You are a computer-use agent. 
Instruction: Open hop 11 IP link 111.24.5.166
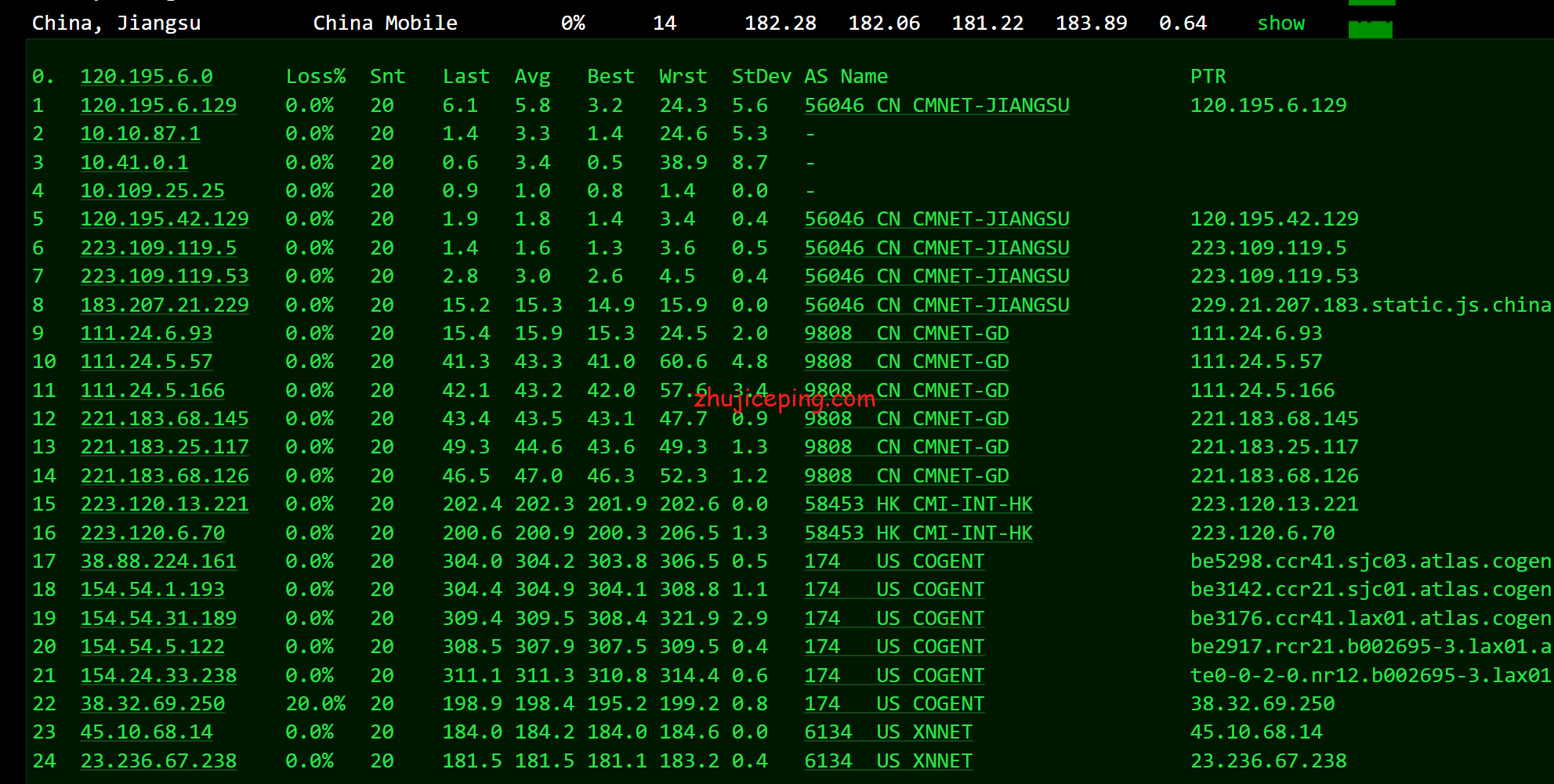point(152,391)
